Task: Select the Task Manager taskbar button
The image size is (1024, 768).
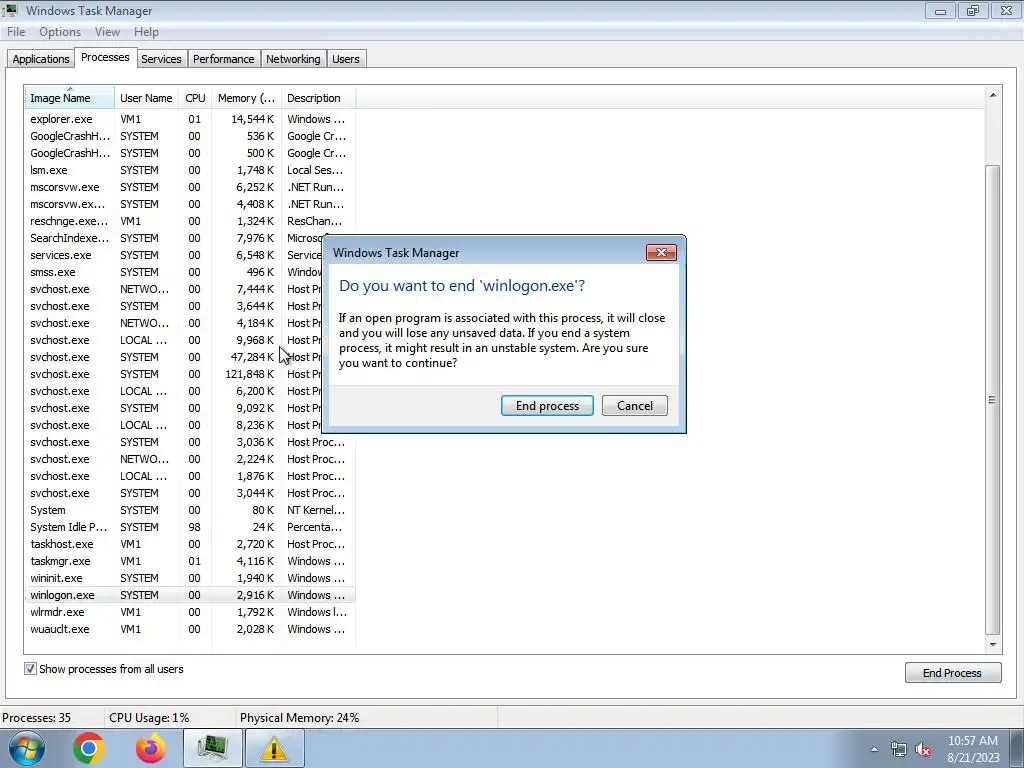Action: pyautogui.click(x=212, y=748)
